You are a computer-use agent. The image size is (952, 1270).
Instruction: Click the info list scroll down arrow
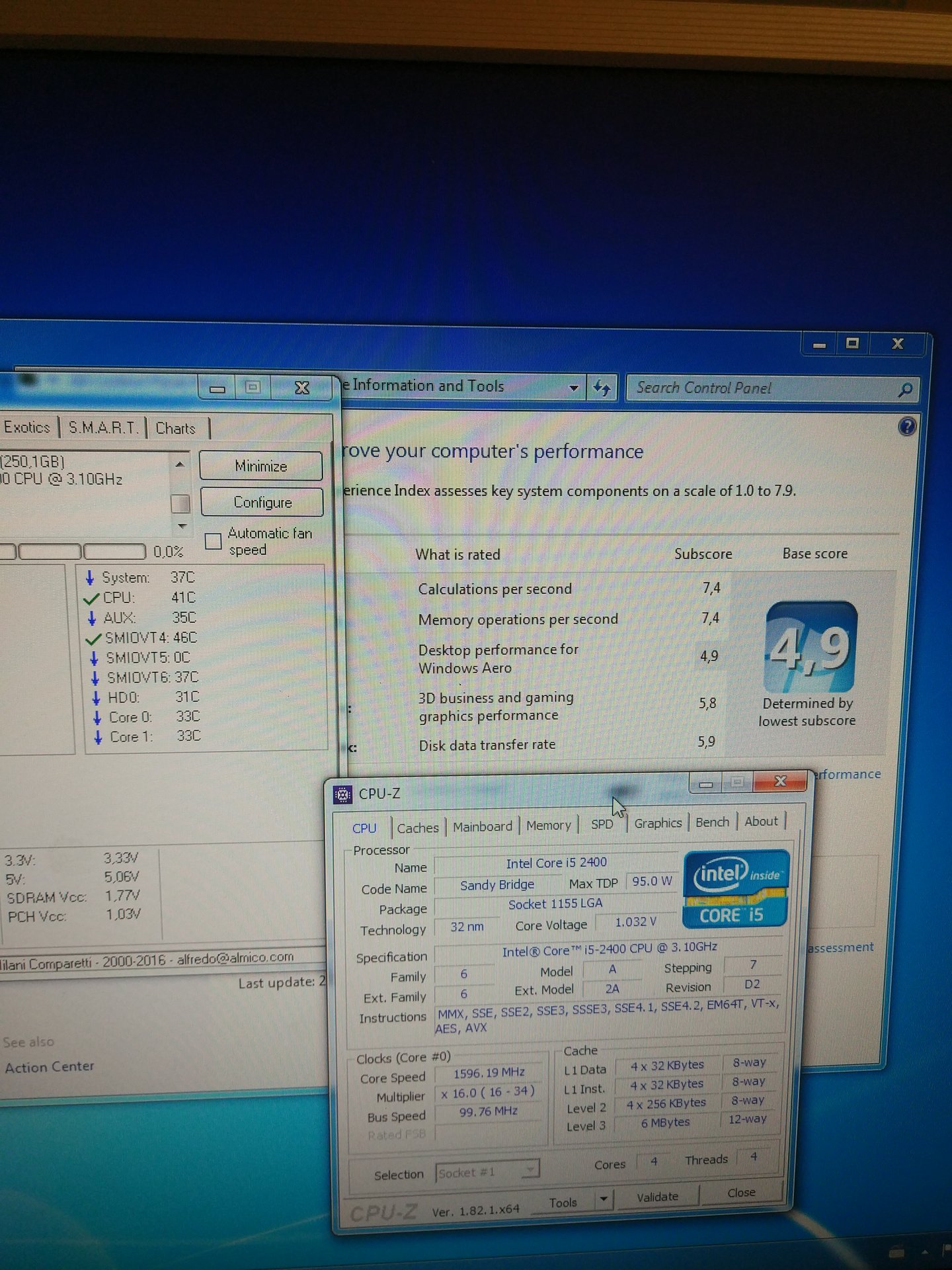pos(182,527)
